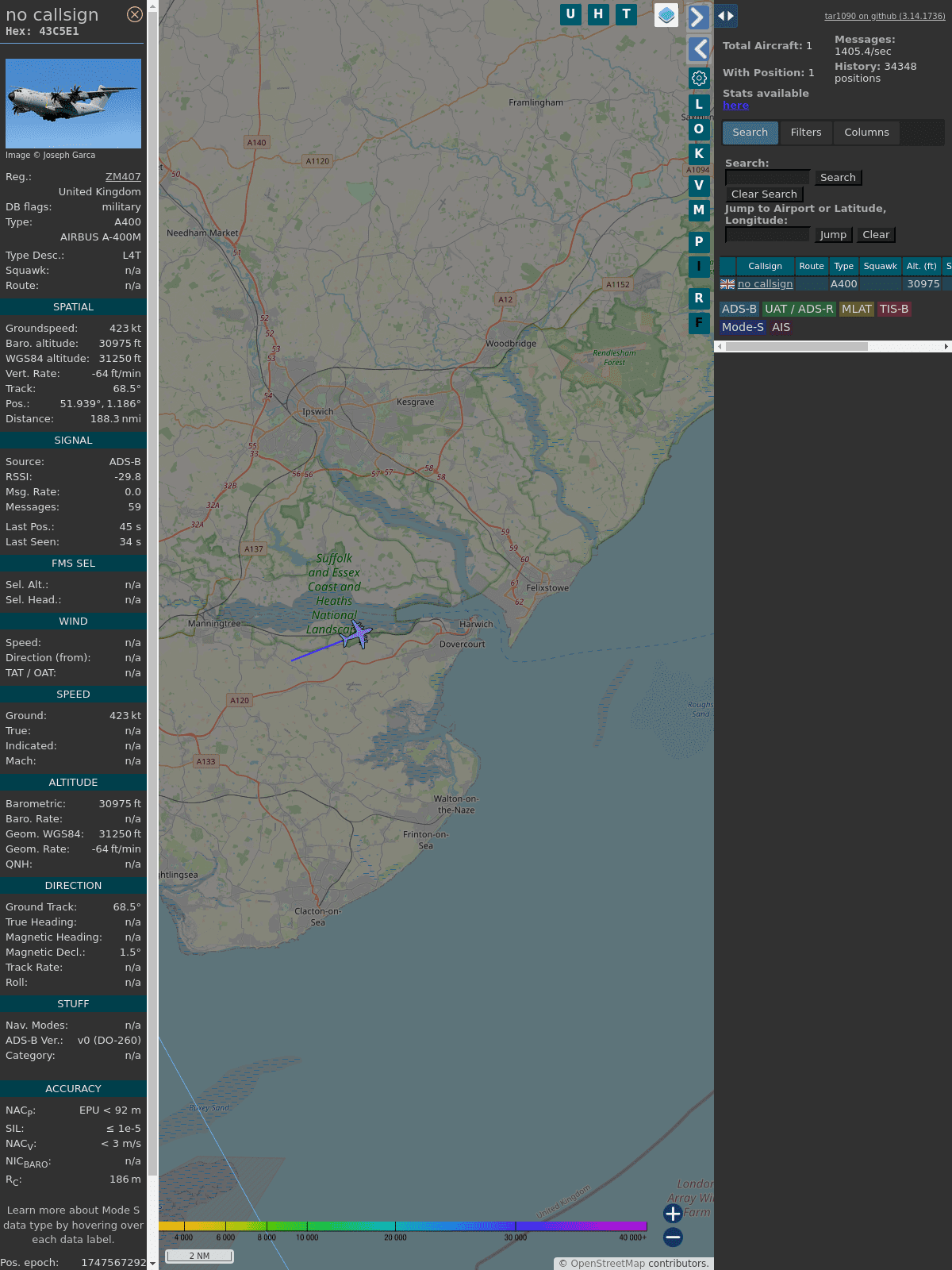The width and height of the screenshot is (952, 1270).
Task: Toggle the H map button
Action: 598,14
